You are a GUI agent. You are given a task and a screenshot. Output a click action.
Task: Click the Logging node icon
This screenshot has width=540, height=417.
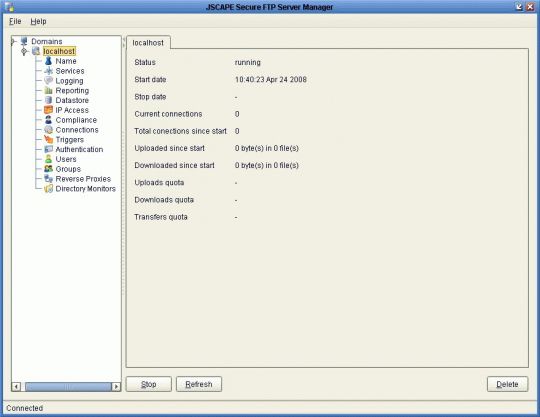49,81
